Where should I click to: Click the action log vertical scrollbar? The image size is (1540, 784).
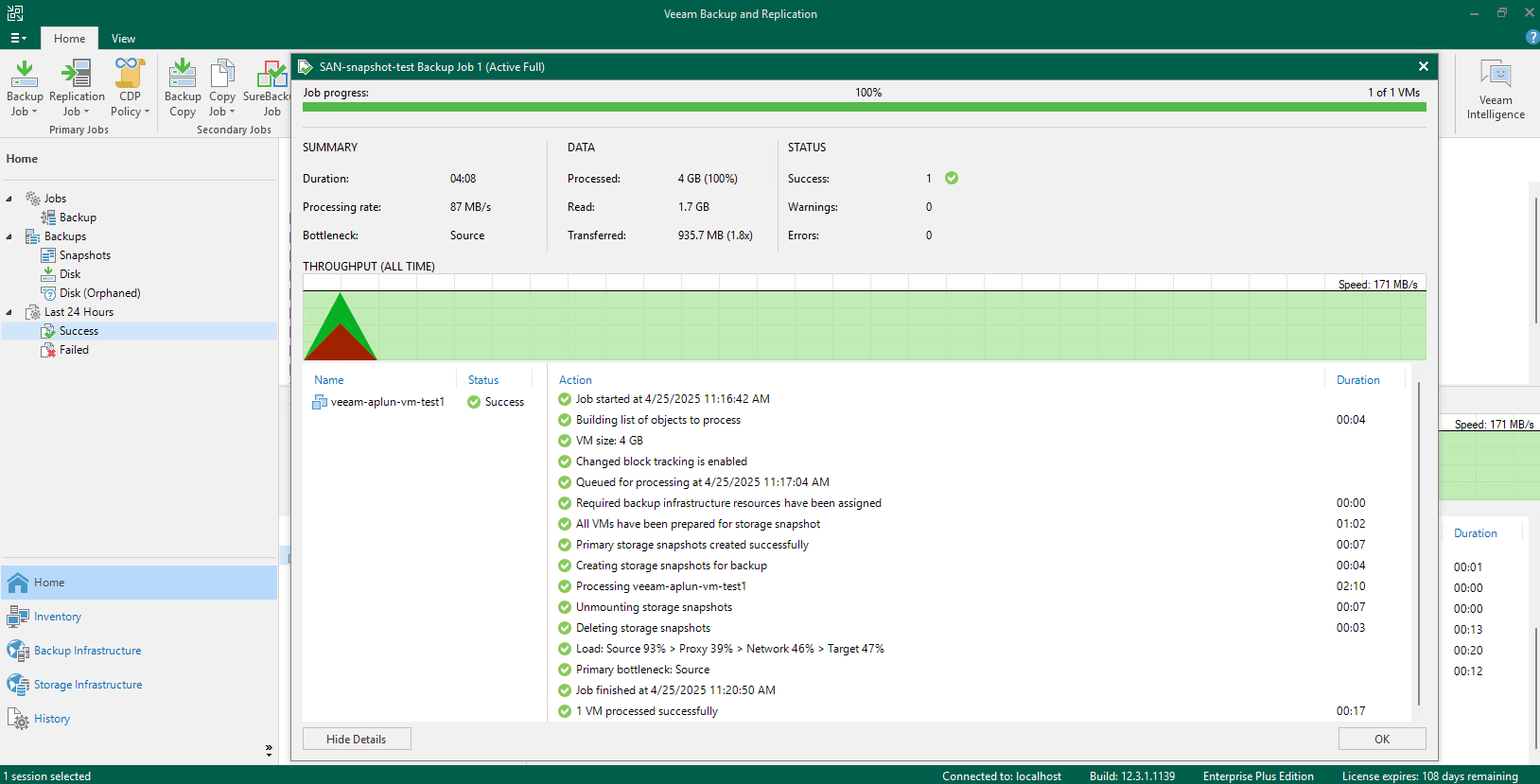[1419, 544]
